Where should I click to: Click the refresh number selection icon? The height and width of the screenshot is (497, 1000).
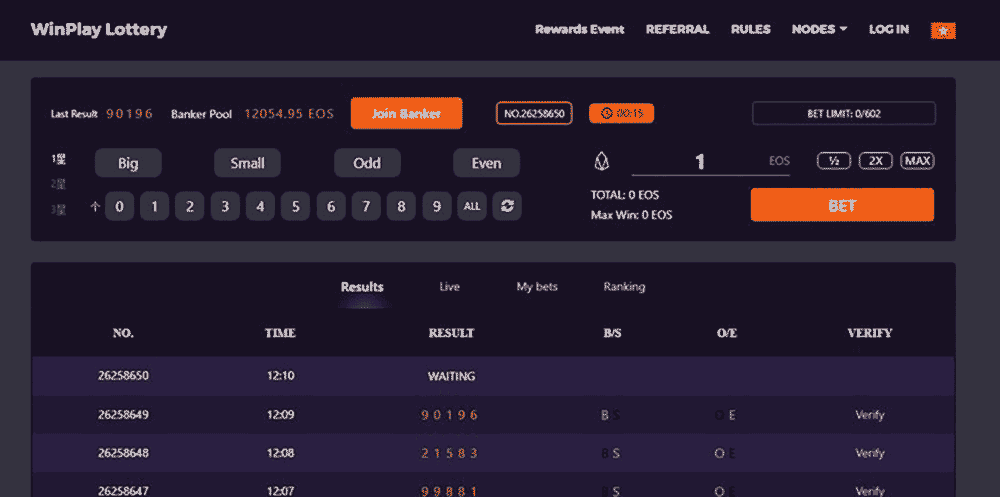507,206
